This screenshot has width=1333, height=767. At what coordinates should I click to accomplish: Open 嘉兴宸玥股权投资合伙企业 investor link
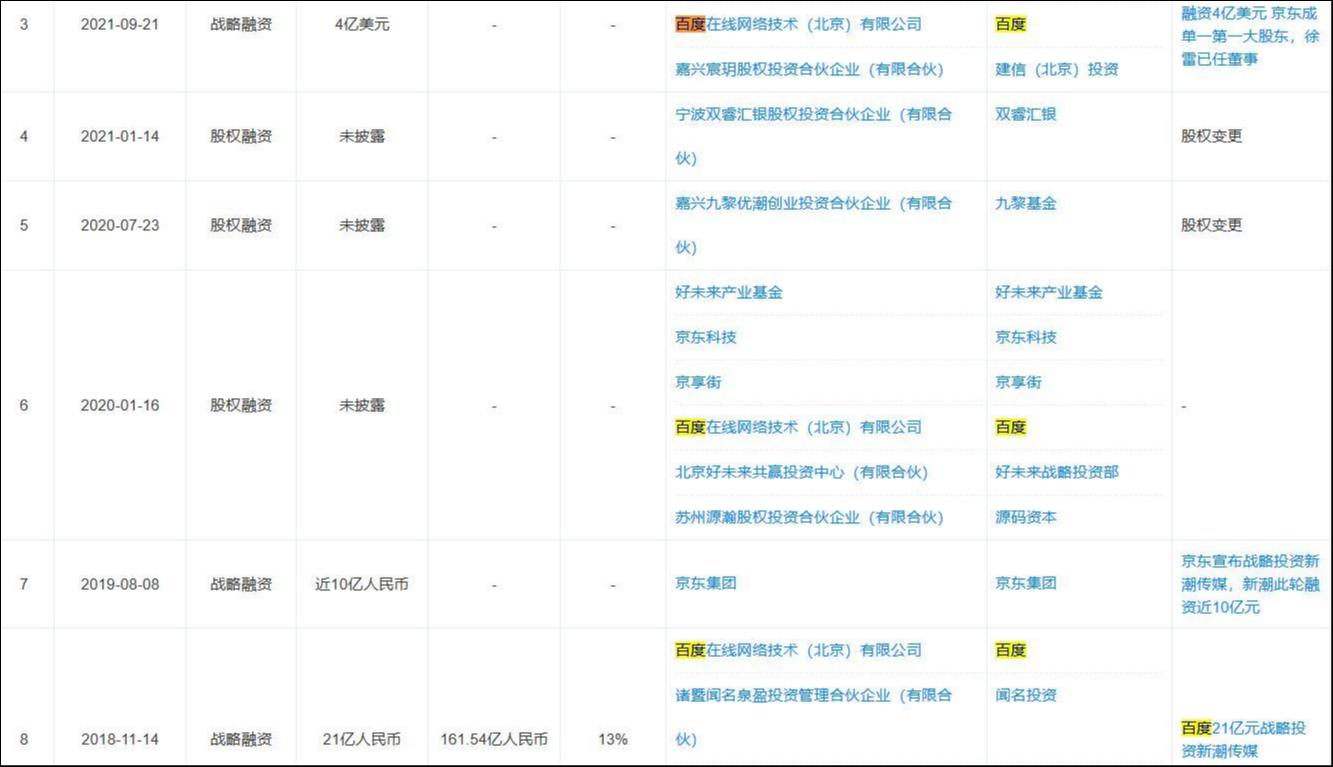coord(809,69)
